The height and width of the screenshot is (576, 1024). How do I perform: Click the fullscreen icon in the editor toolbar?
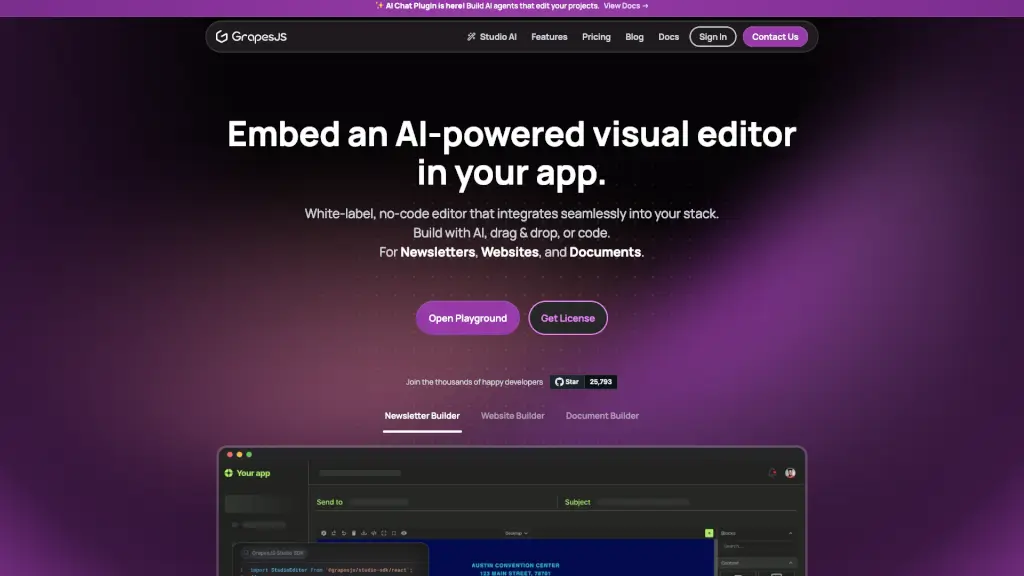pyautogui.click(x=384, y=533)
